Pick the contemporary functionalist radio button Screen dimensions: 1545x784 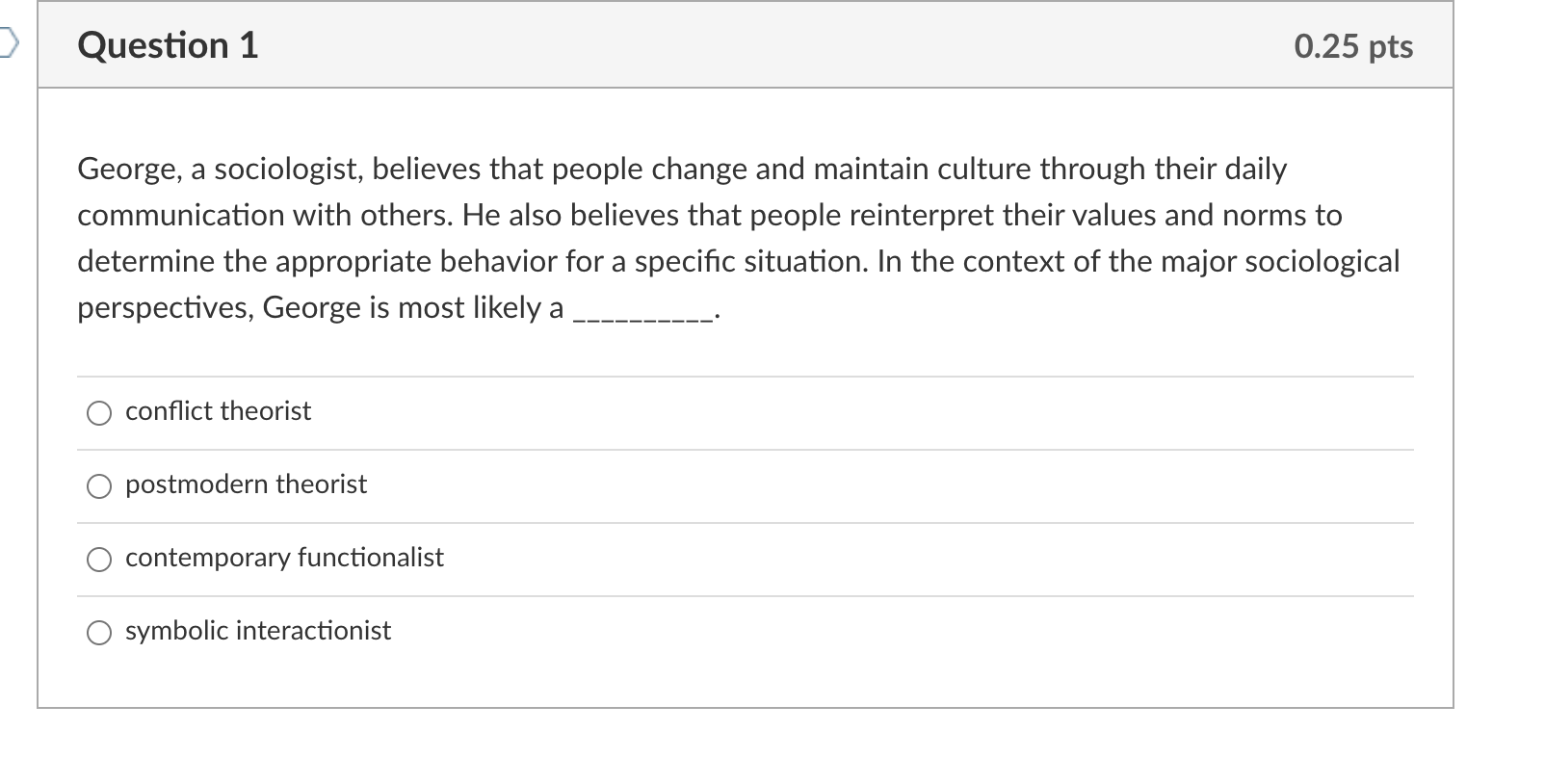pos(99,560)
